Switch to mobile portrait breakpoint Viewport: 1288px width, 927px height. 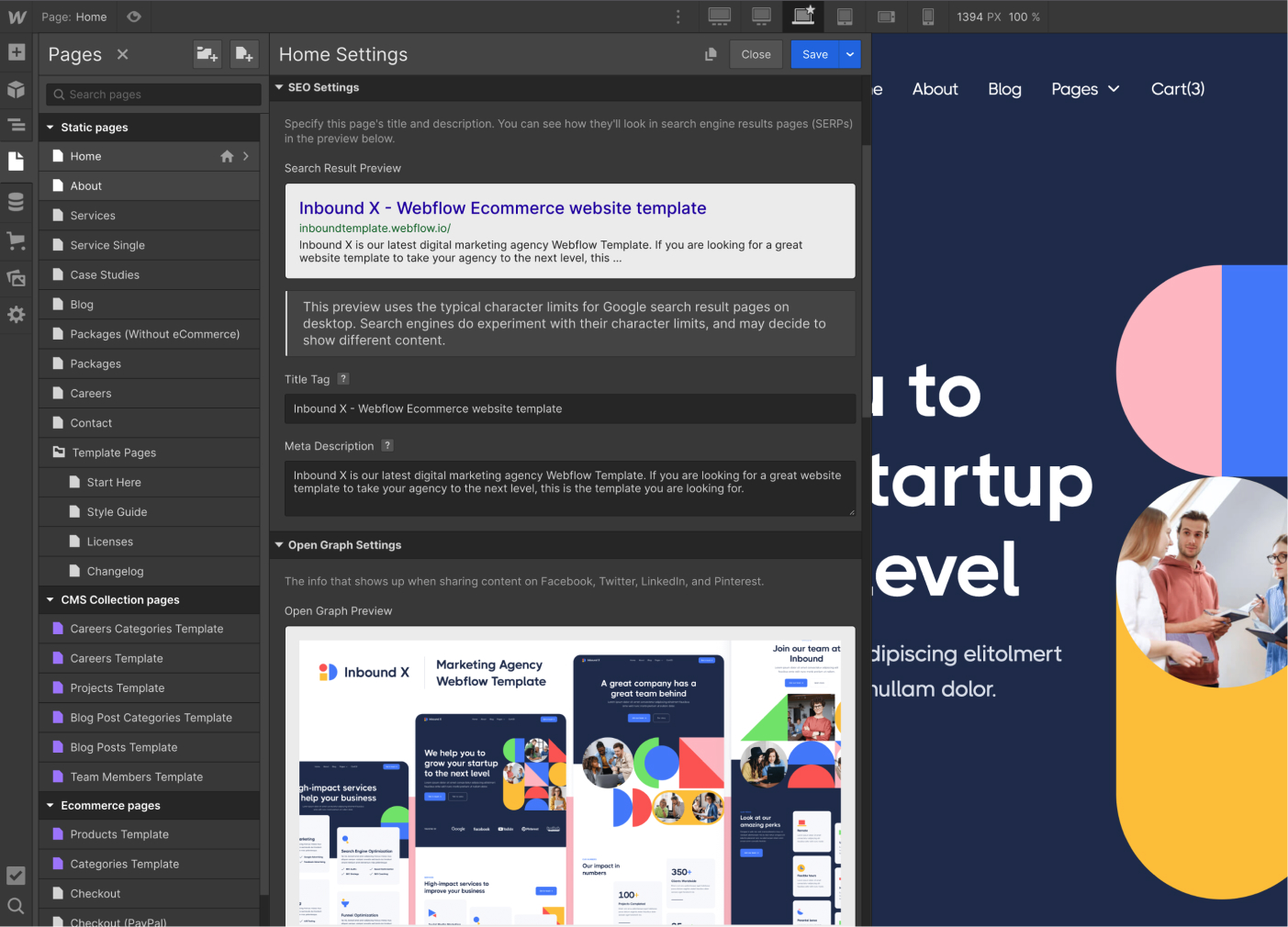point(928,17)
